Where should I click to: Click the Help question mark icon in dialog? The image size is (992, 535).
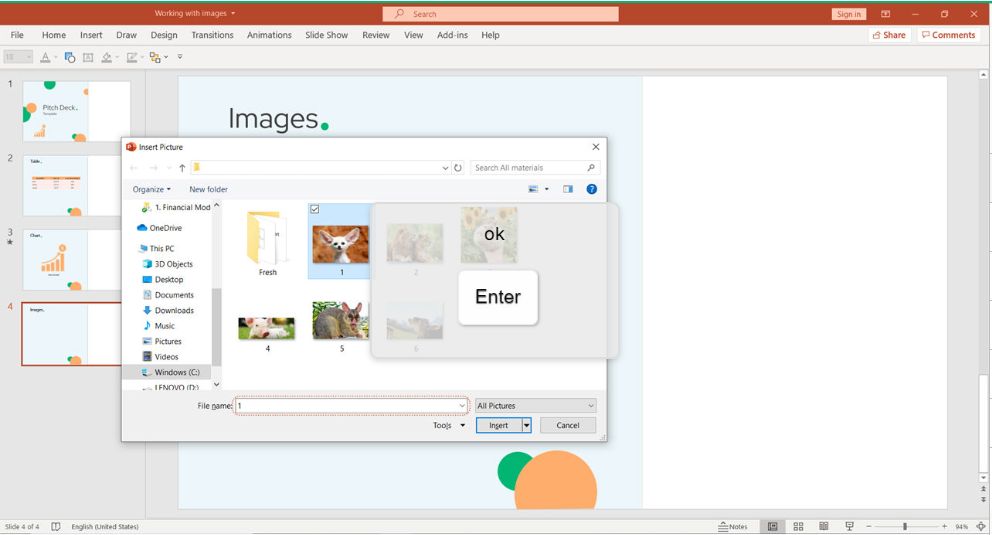592,189
